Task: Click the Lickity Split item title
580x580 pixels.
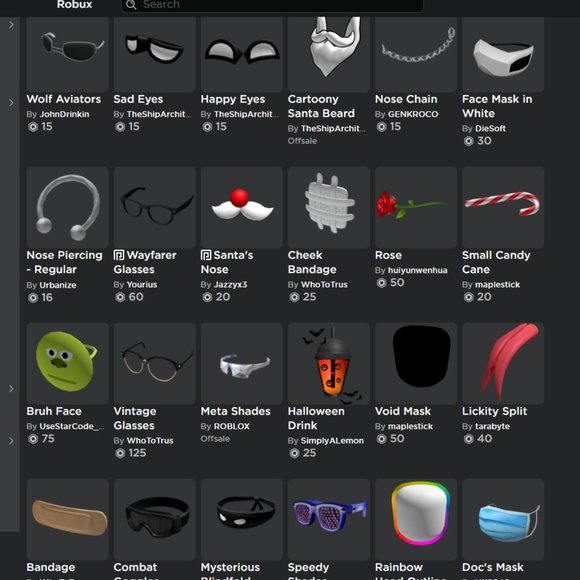Action: coord(495,411)
